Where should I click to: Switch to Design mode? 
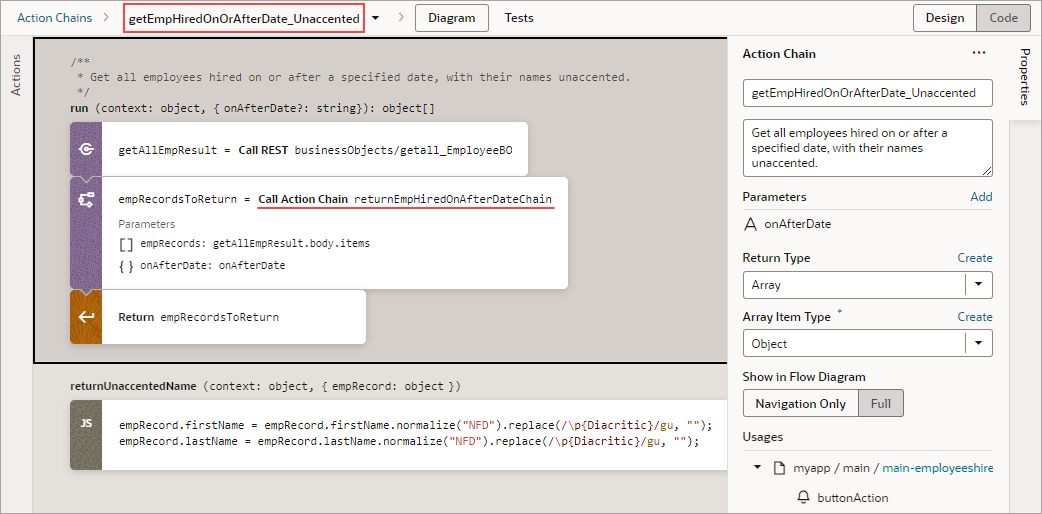[x=944, y=18]
